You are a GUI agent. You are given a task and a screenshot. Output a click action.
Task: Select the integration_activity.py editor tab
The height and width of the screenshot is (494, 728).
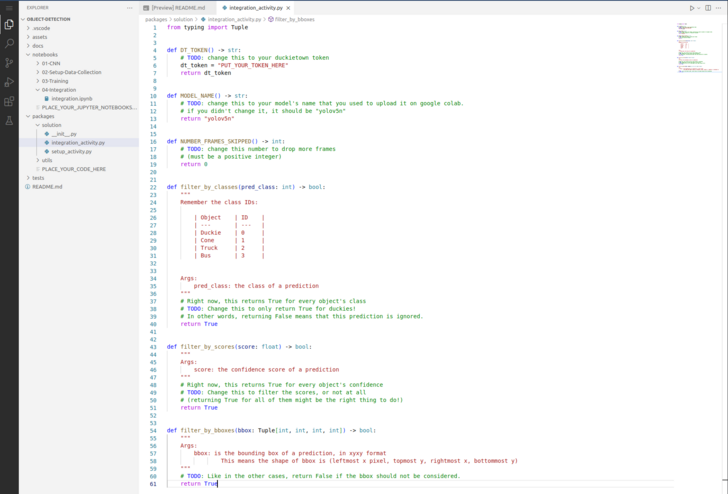point(256,8)
